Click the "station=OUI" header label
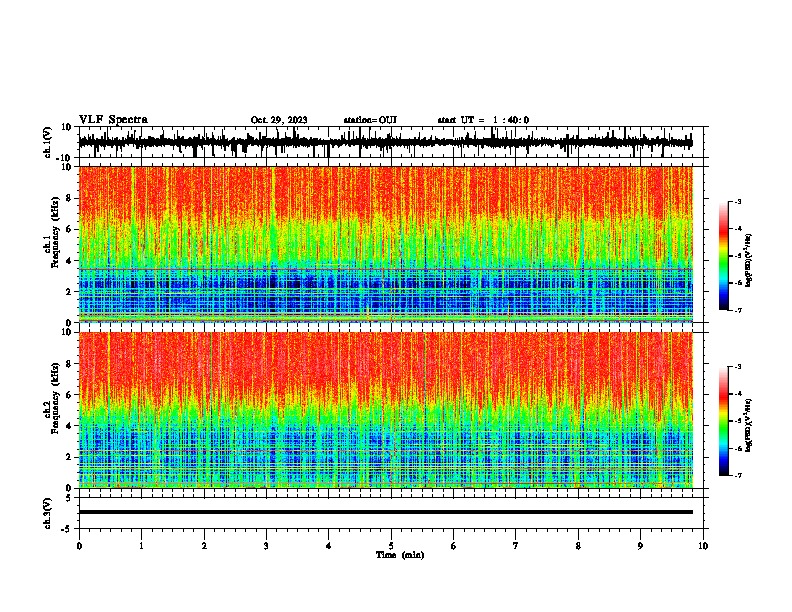This screenshot has width=792, height=612. pyautogui.click(x=370, y=120)
